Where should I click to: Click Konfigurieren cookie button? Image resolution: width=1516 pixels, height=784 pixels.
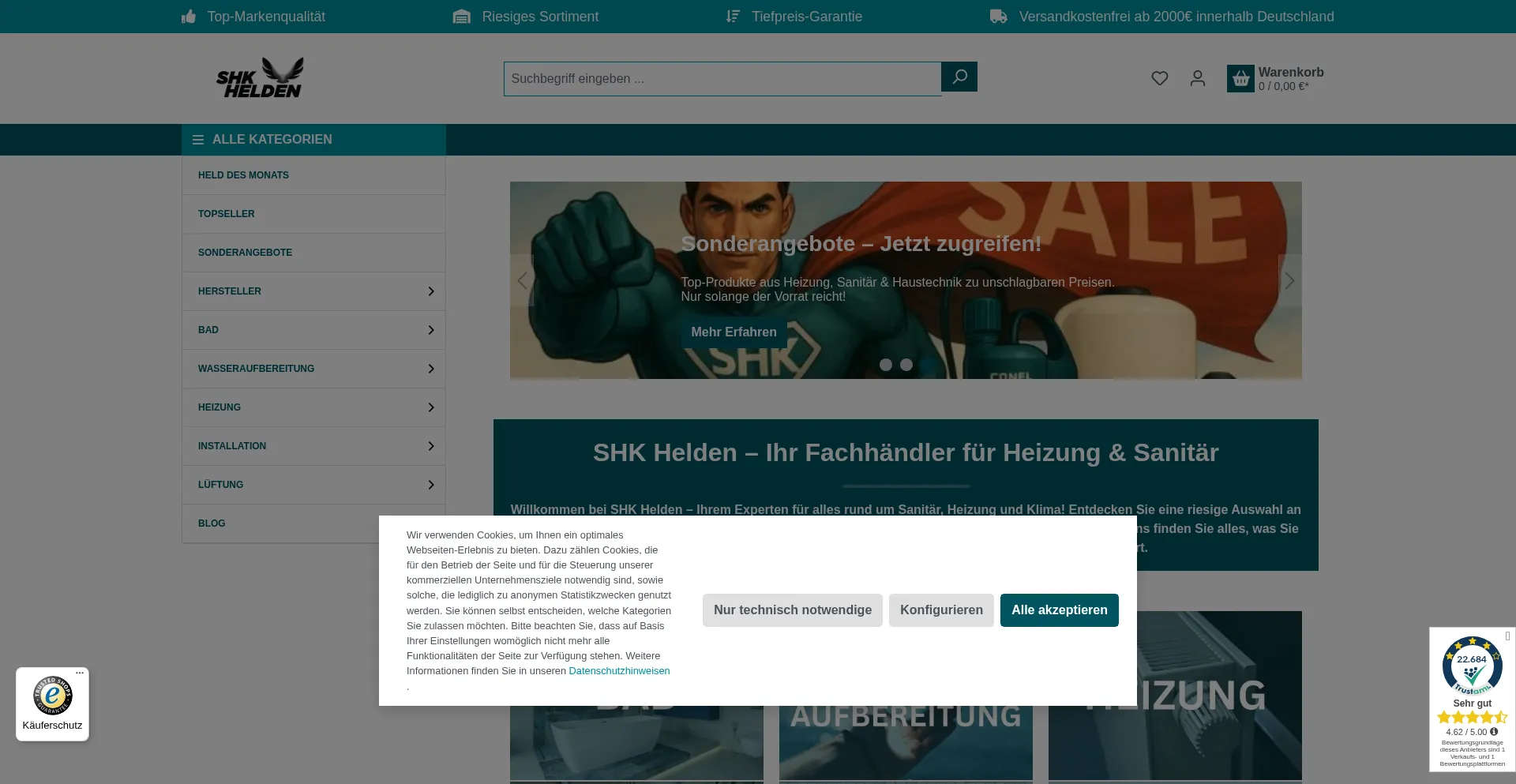(941, 610)
